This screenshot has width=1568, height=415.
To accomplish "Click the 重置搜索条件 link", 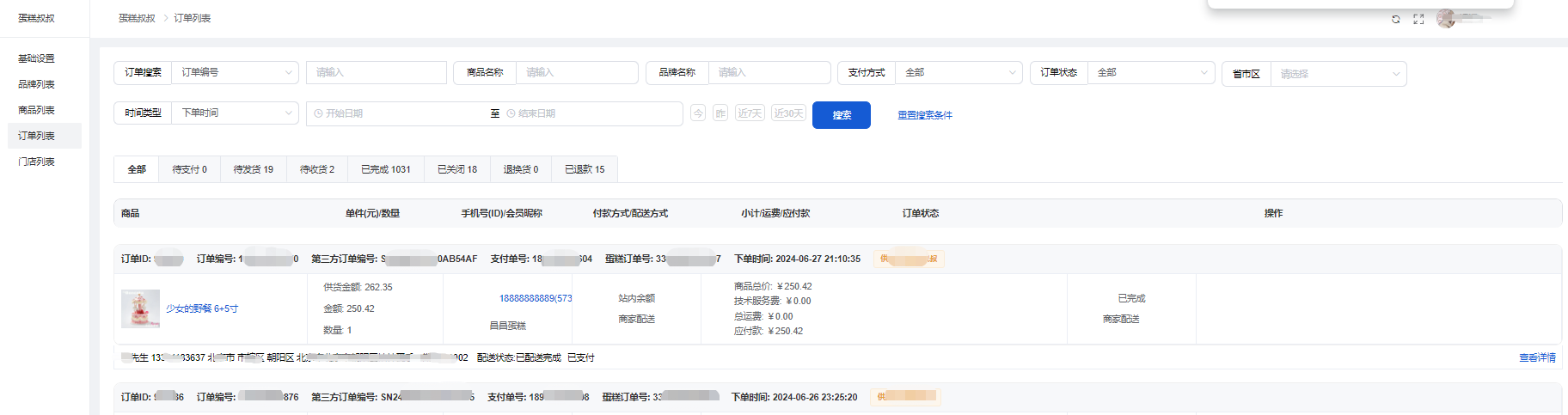I will click(x=925, y=115).
